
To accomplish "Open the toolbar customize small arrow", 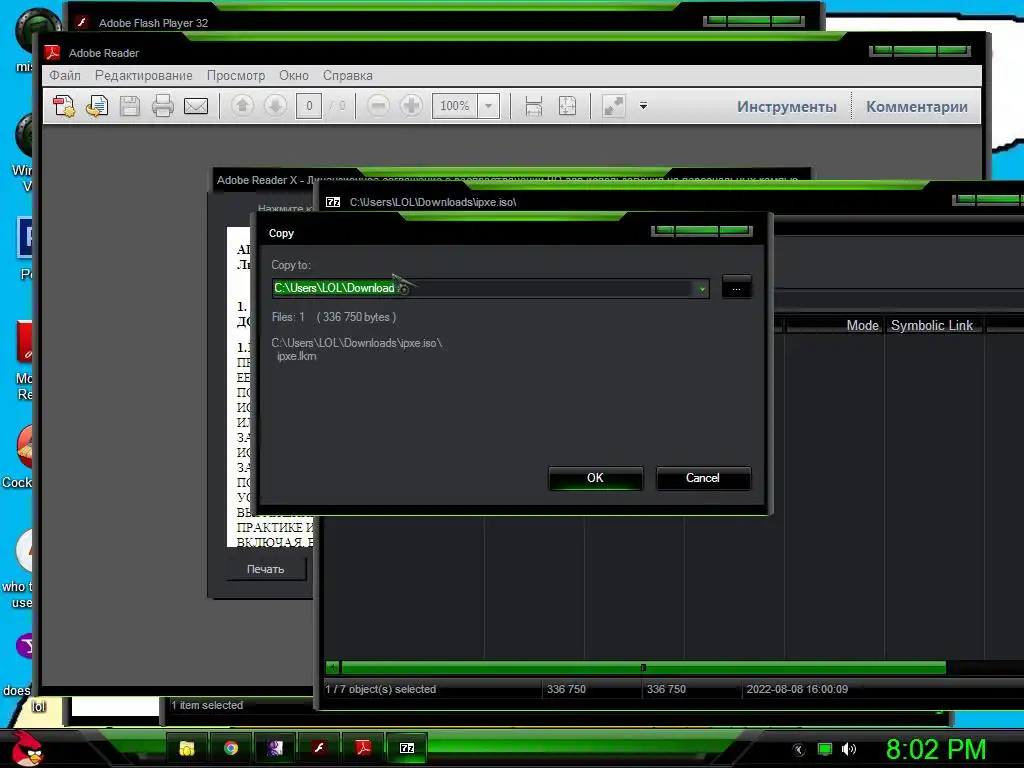I will [x=643, y=105].
